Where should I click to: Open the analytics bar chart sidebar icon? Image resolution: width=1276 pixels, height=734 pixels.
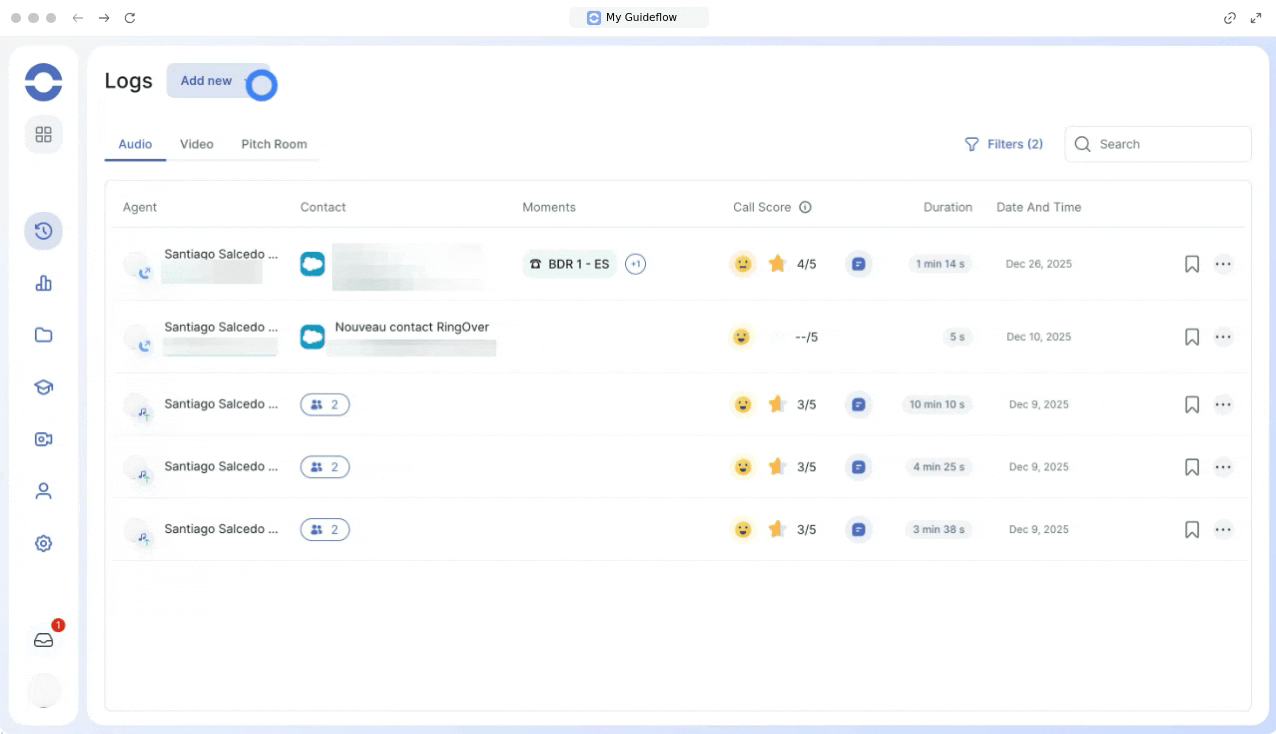[43, 283]
